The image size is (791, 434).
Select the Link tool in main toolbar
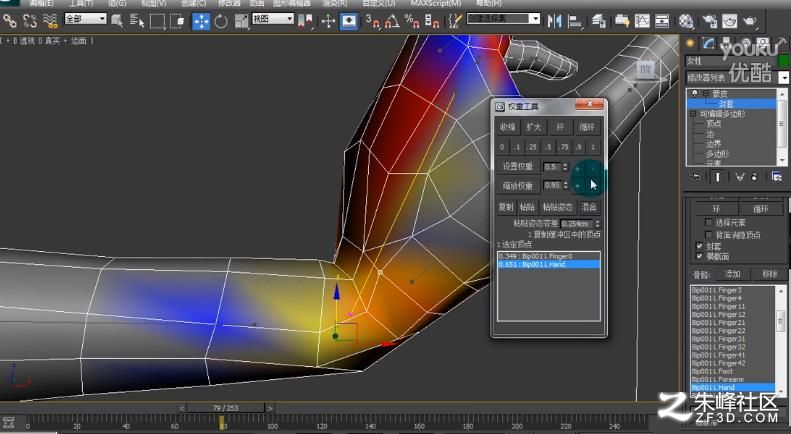[x=10, y=21]
